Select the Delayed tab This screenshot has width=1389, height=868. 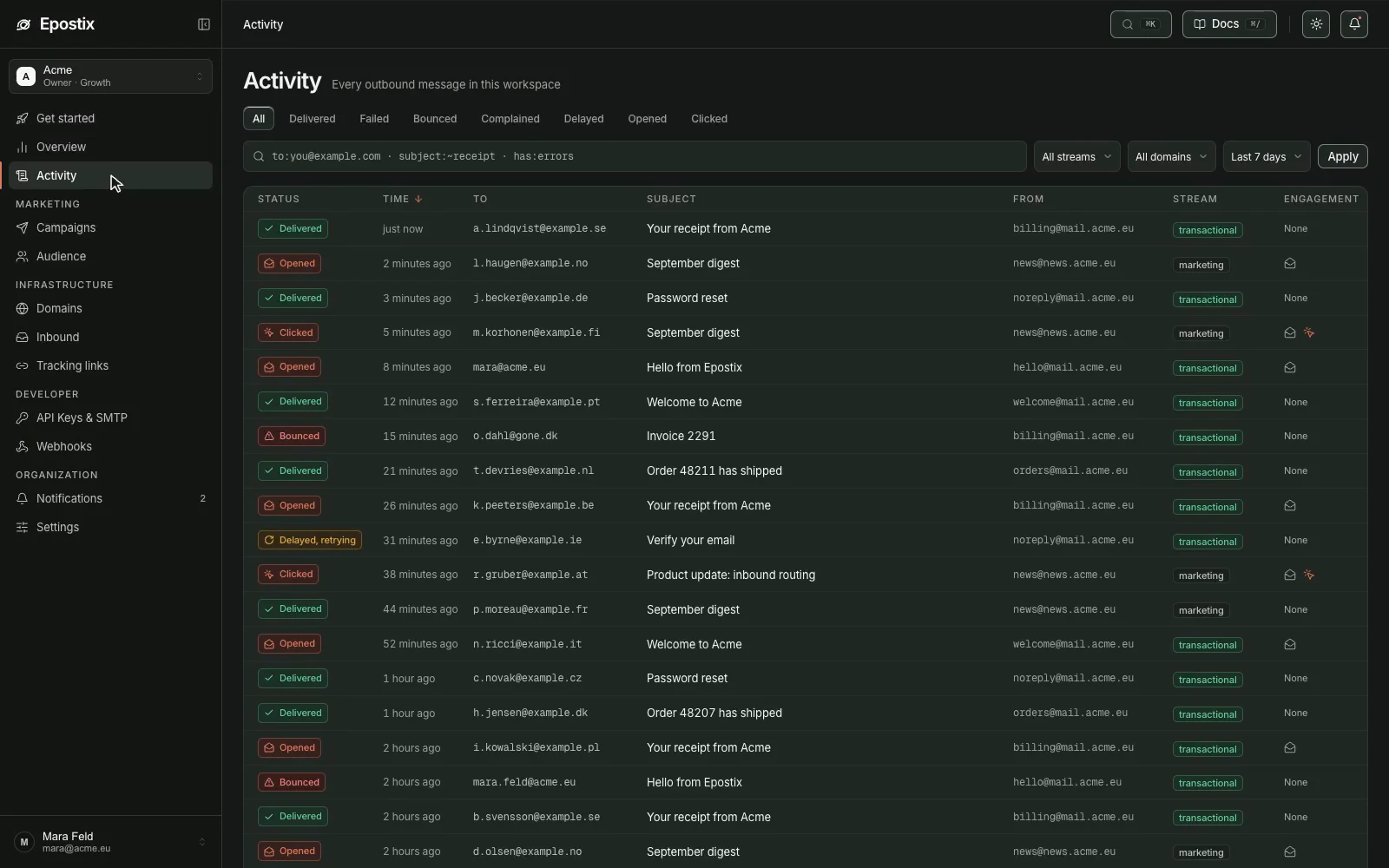(583, 119)
